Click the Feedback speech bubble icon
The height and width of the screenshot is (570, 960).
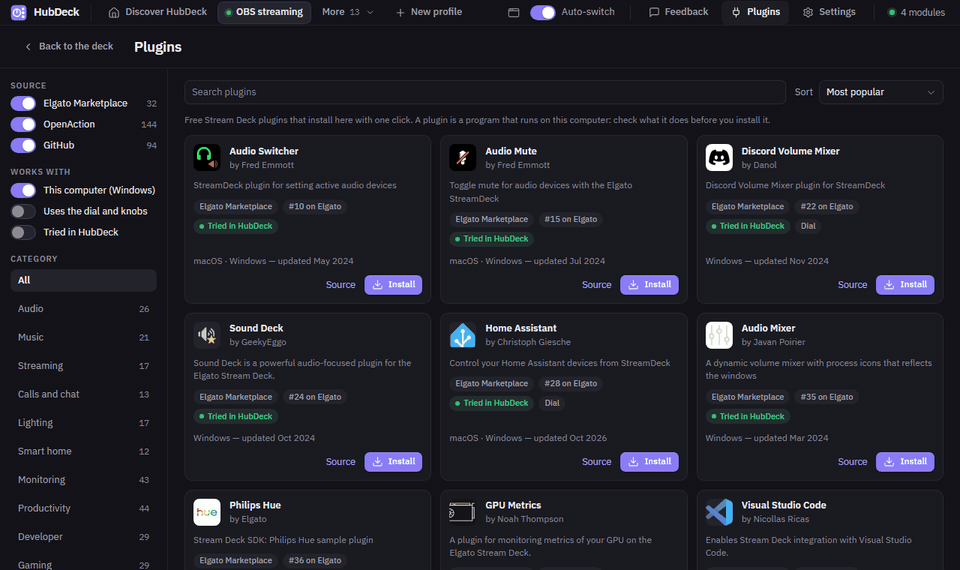click(x=654, y=12)
